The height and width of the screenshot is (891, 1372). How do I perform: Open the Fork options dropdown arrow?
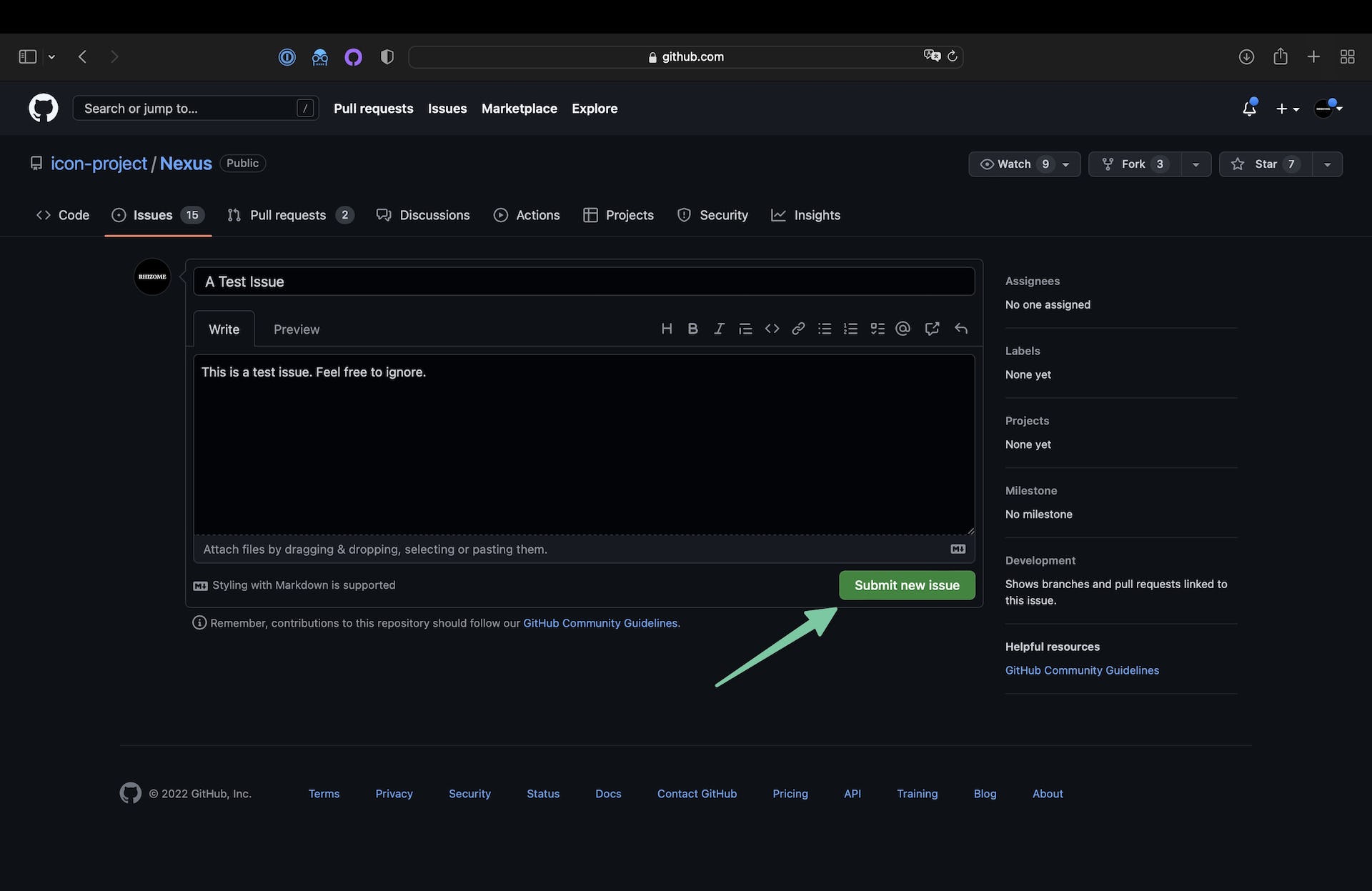1195,164
